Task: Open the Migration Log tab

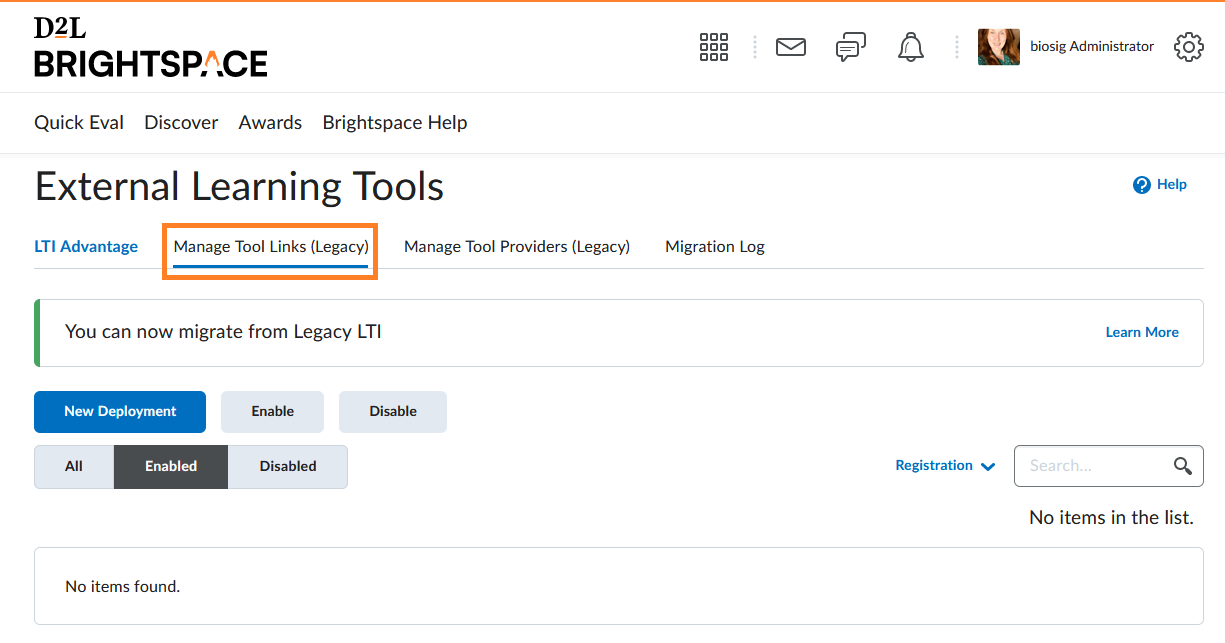Action: (x=715, y=247)
